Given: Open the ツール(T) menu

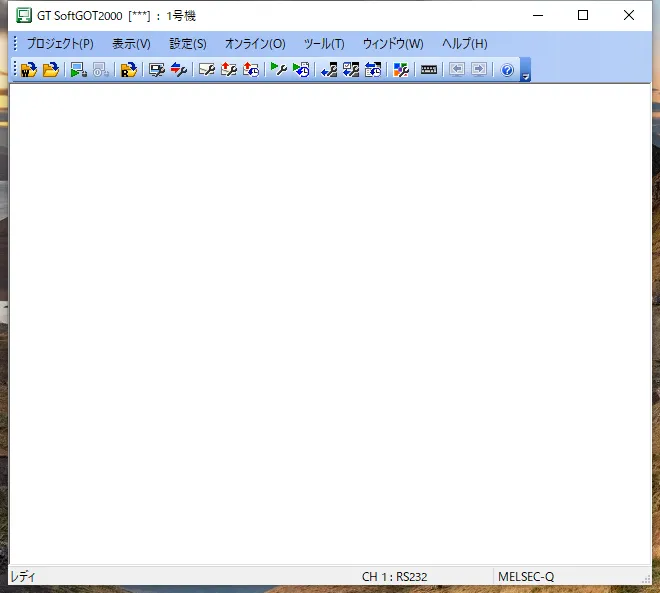Looking at the screenshot, I should [324, 44].
